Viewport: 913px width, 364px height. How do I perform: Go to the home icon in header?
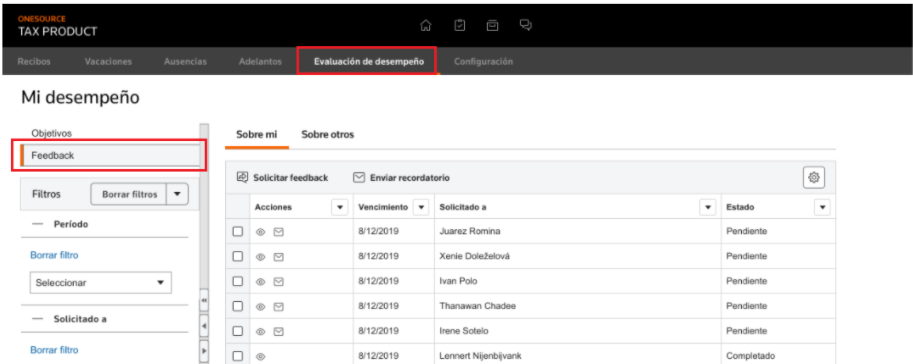point(426,26)
